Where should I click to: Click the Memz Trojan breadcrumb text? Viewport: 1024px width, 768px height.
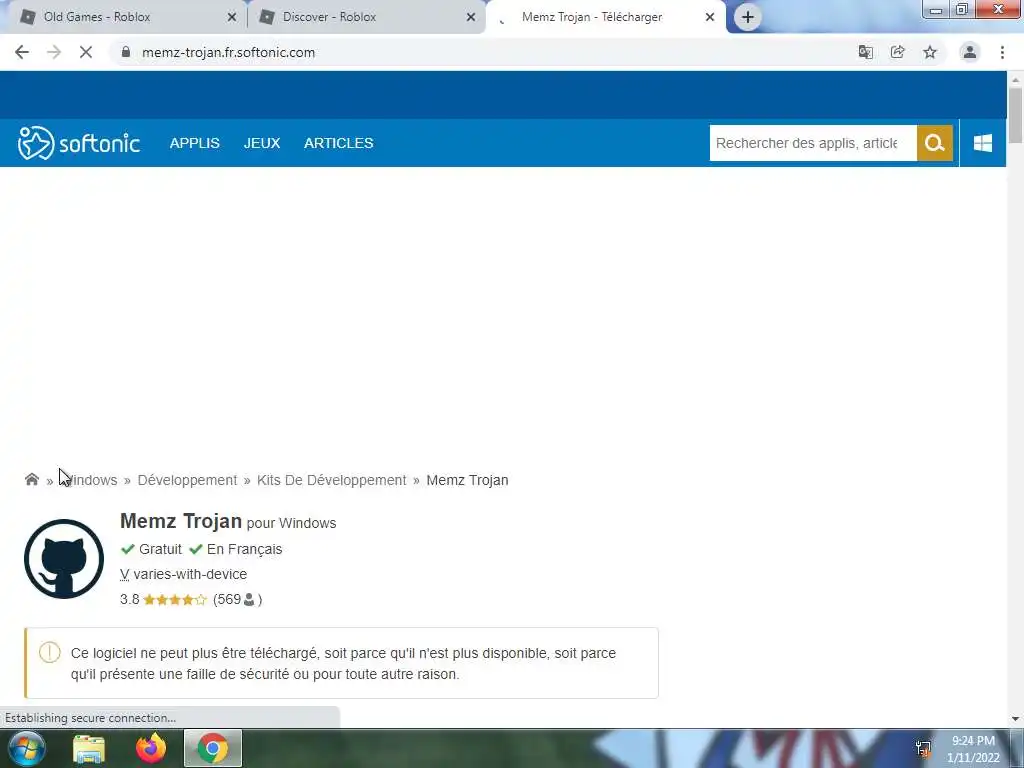tap(467, 480)
